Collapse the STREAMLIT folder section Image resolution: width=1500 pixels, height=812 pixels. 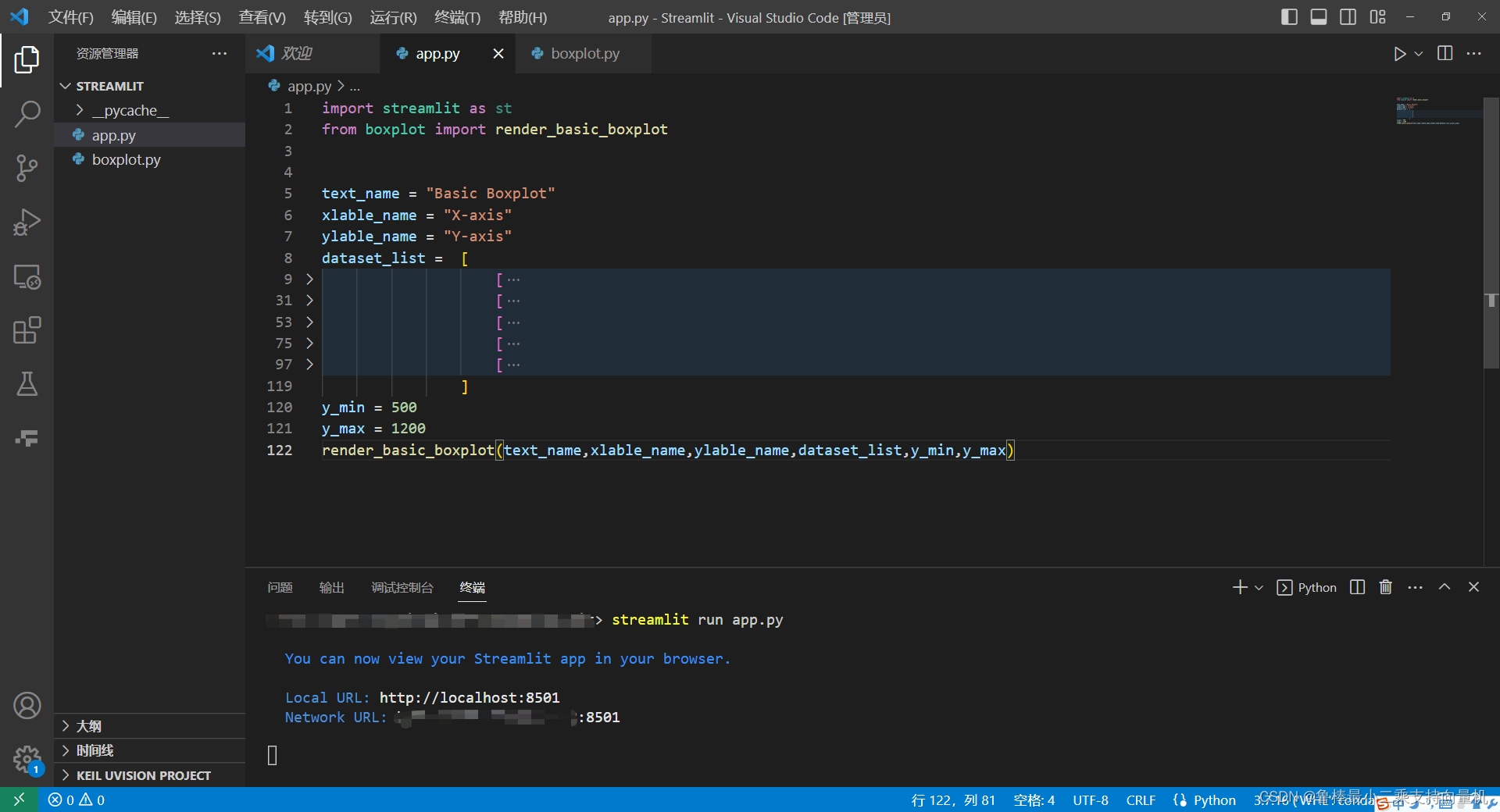[149, 86]
